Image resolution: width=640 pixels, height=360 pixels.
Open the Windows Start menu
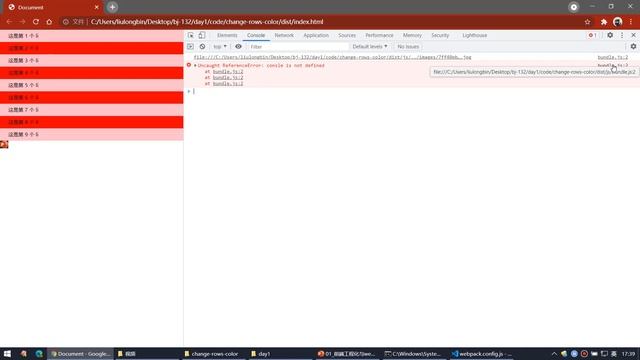(x=7, y=353)
